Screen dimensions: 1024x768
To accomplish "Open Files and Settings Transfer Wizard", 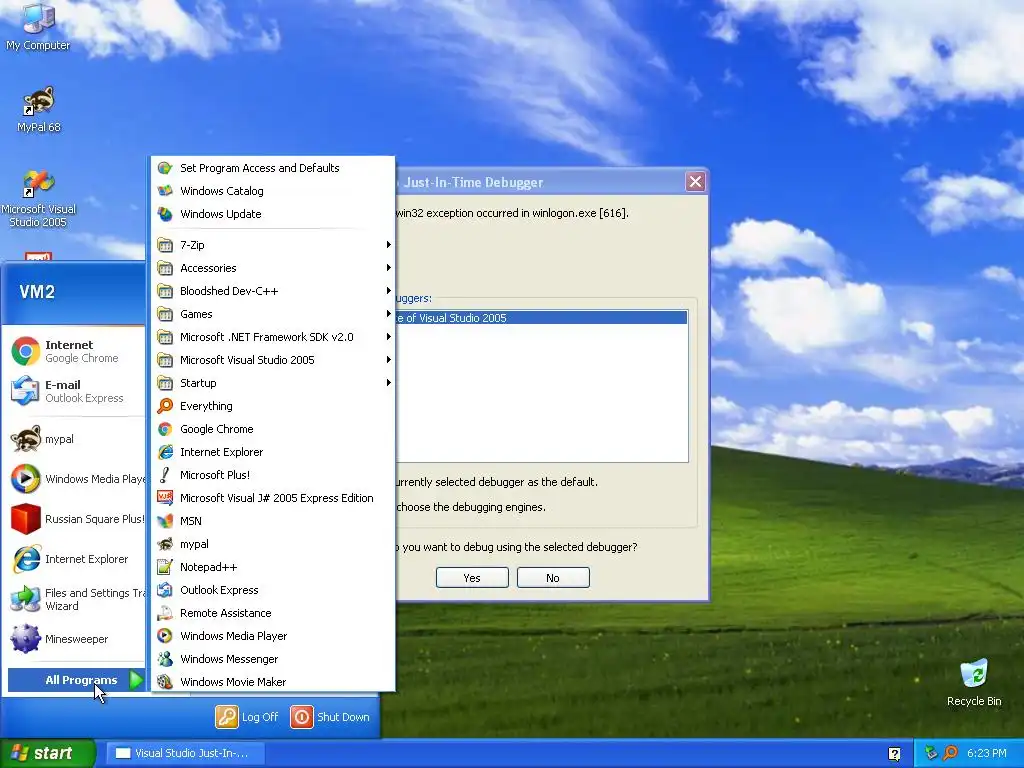I will pyautogui.click(x=77, y=599).
